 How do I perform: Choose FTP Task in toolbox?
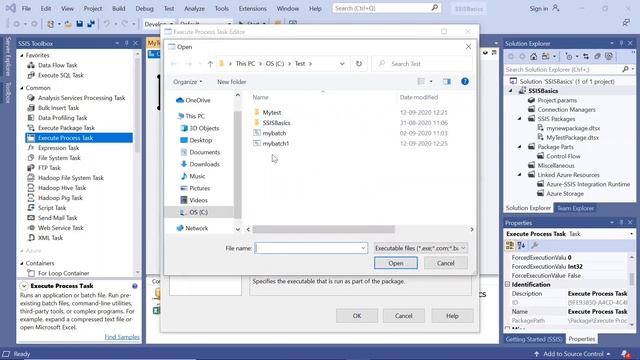click(x=49, y=168)
